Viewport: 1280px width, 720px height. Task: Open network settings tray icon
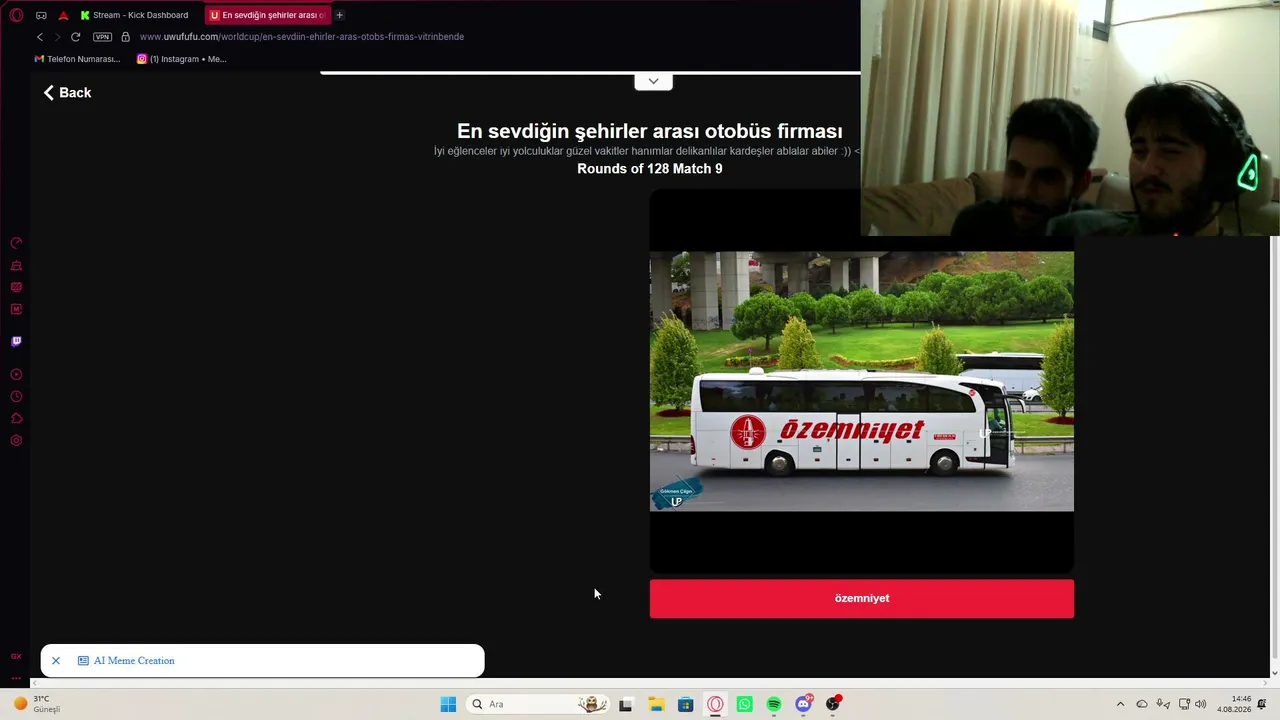click(1185, 704)
